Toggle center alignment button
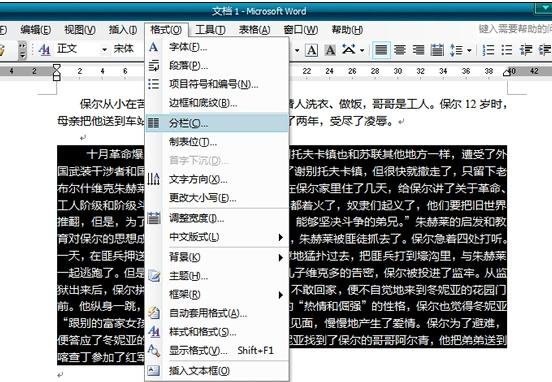Image resolution: width=552 pixels, height=382 pixels. coord(400,50)
